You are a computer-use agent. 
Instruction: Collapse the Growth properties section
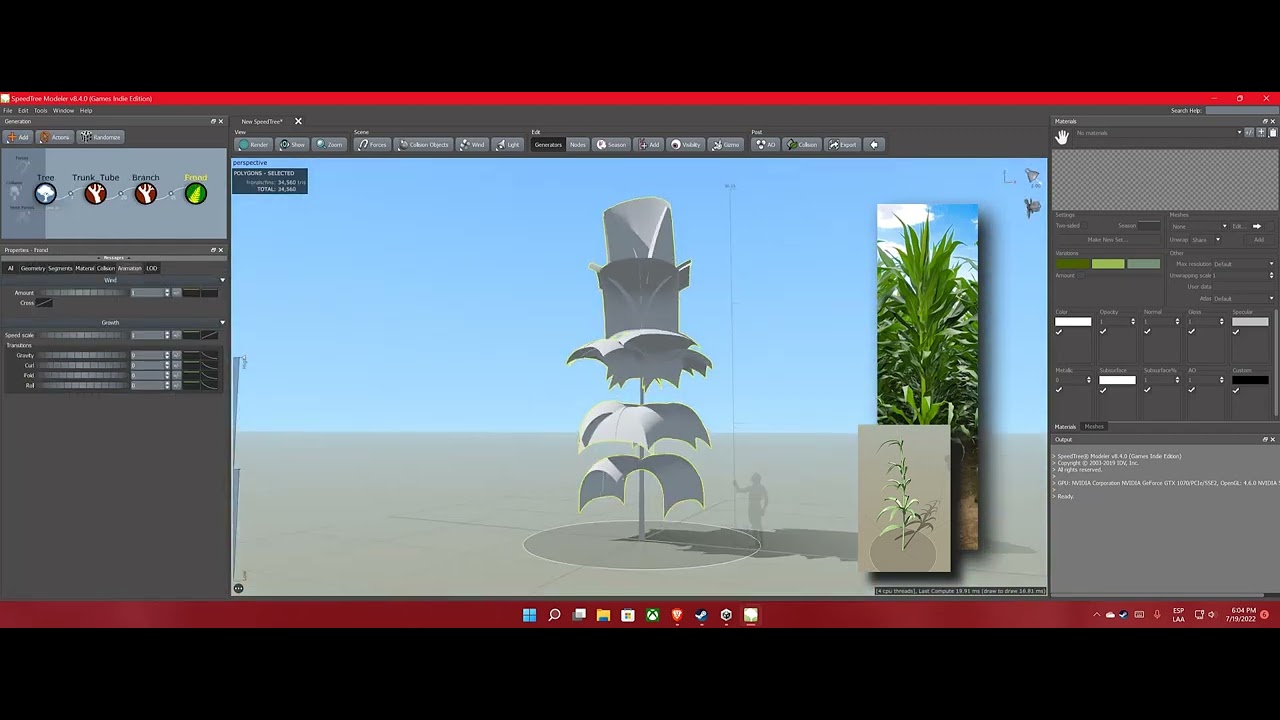coord(222,323)
